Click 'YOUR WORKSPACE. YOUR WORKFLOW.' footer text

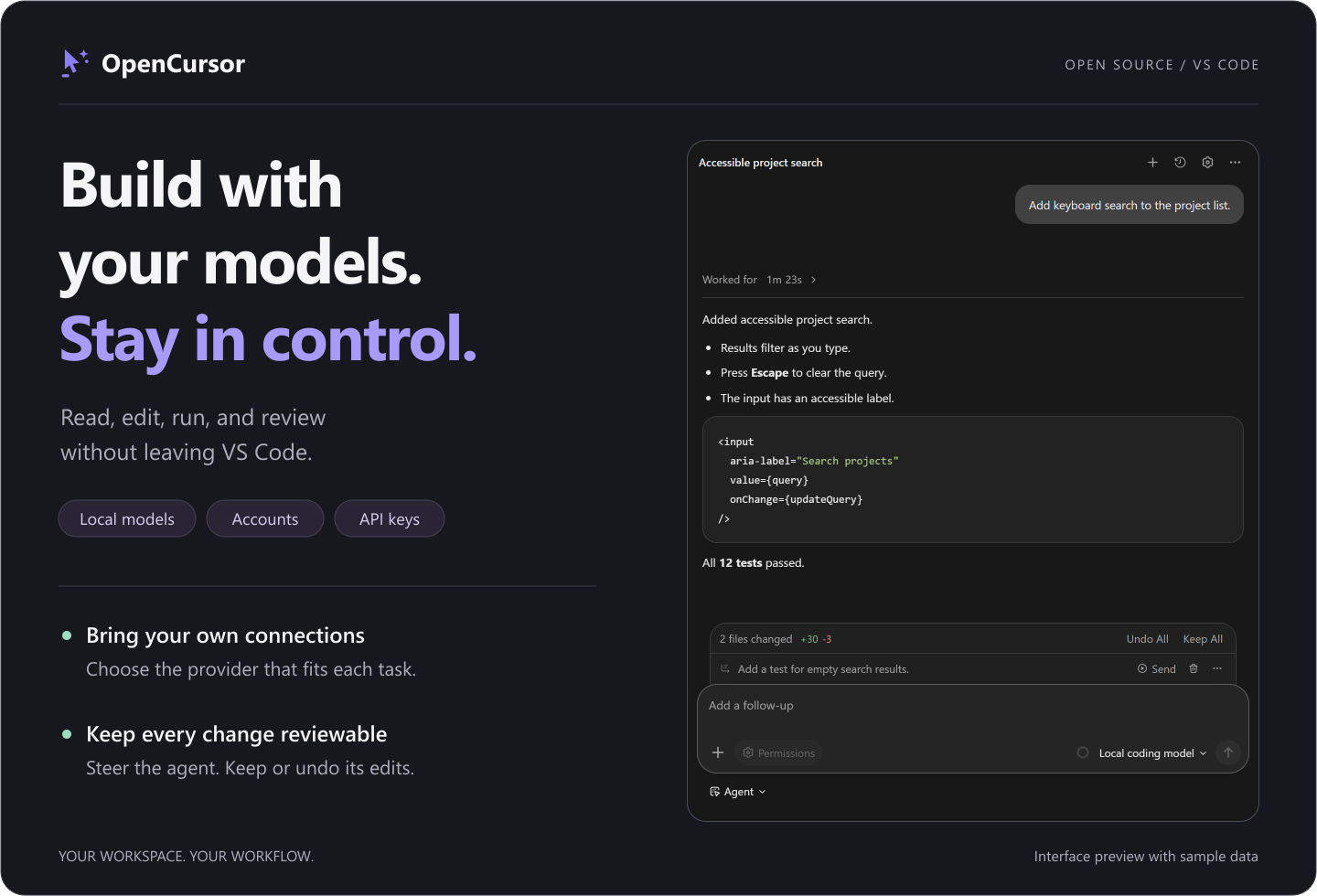pos(187,856)
